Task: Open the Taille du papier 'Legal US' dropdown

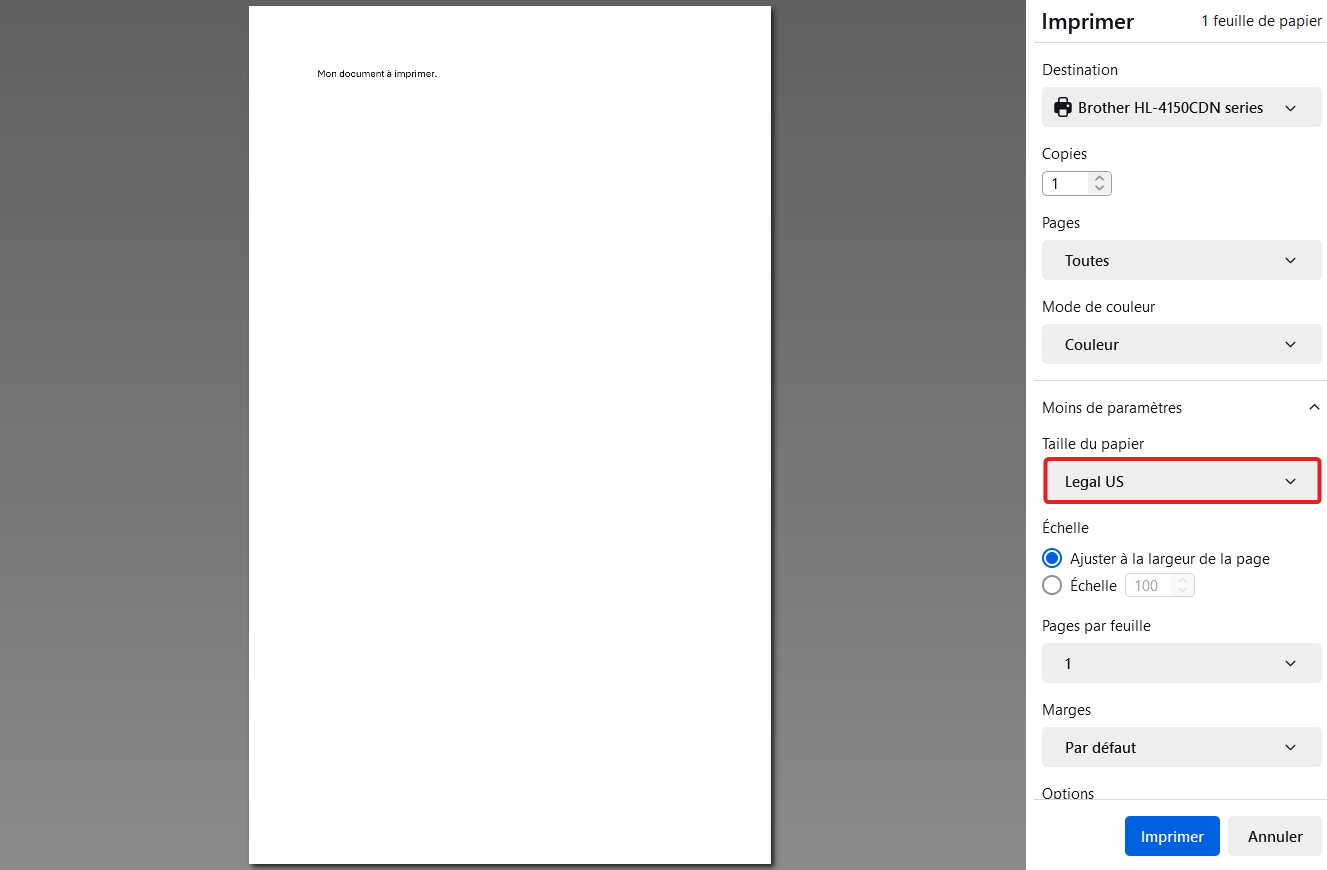Action: tap(1181, 481)
